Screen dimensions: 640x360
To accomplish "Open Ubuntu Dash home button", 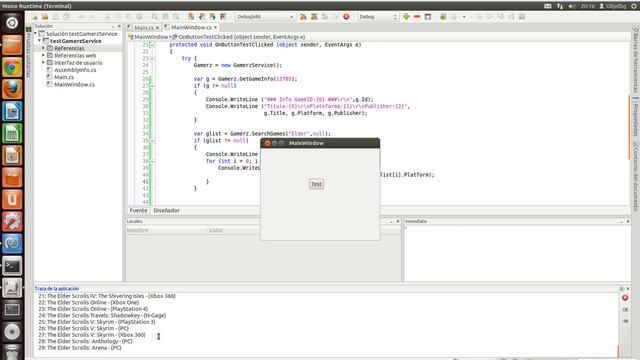I will 12,23.
